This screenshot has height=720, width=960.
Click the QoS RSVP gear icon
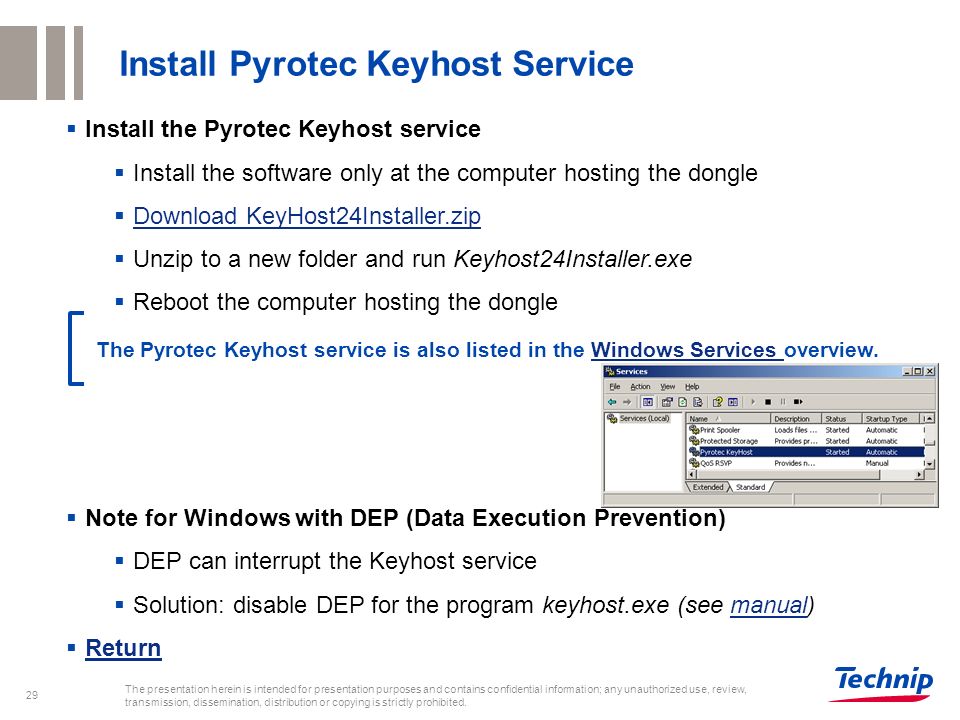(x=694, y=463)
